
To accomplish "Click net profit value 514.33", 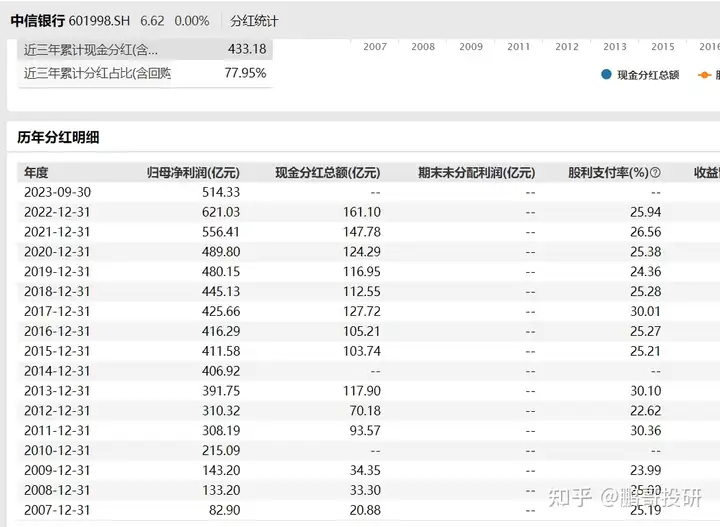I will point(221,192).
